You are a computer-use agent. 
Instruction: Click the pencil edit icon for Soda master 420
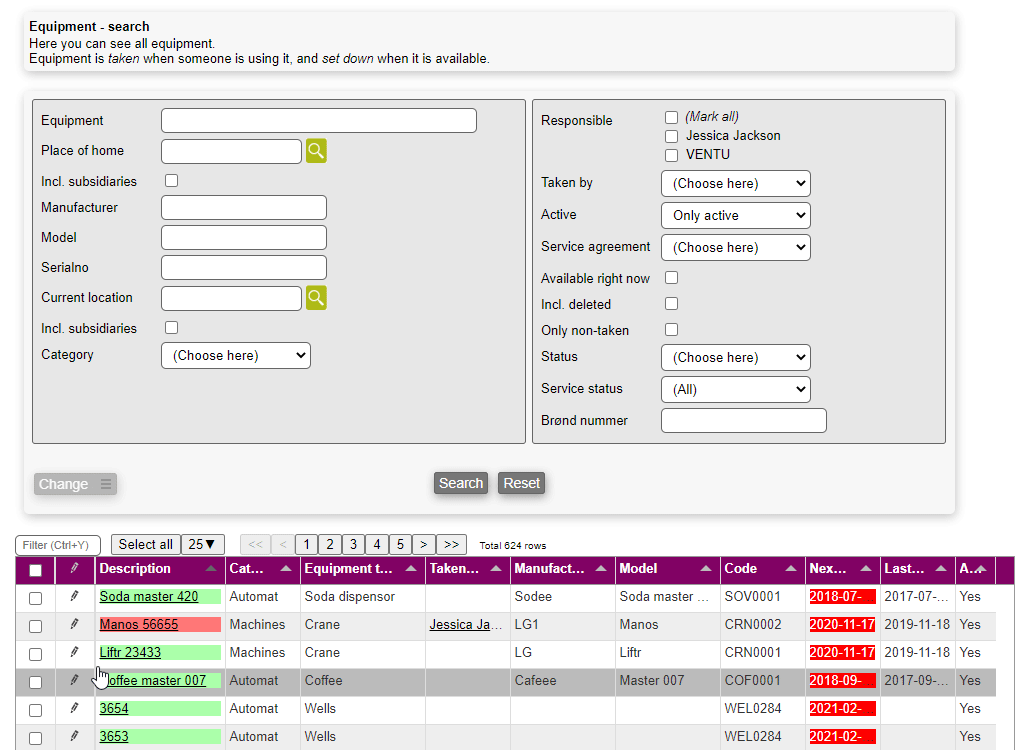(74, 597)
